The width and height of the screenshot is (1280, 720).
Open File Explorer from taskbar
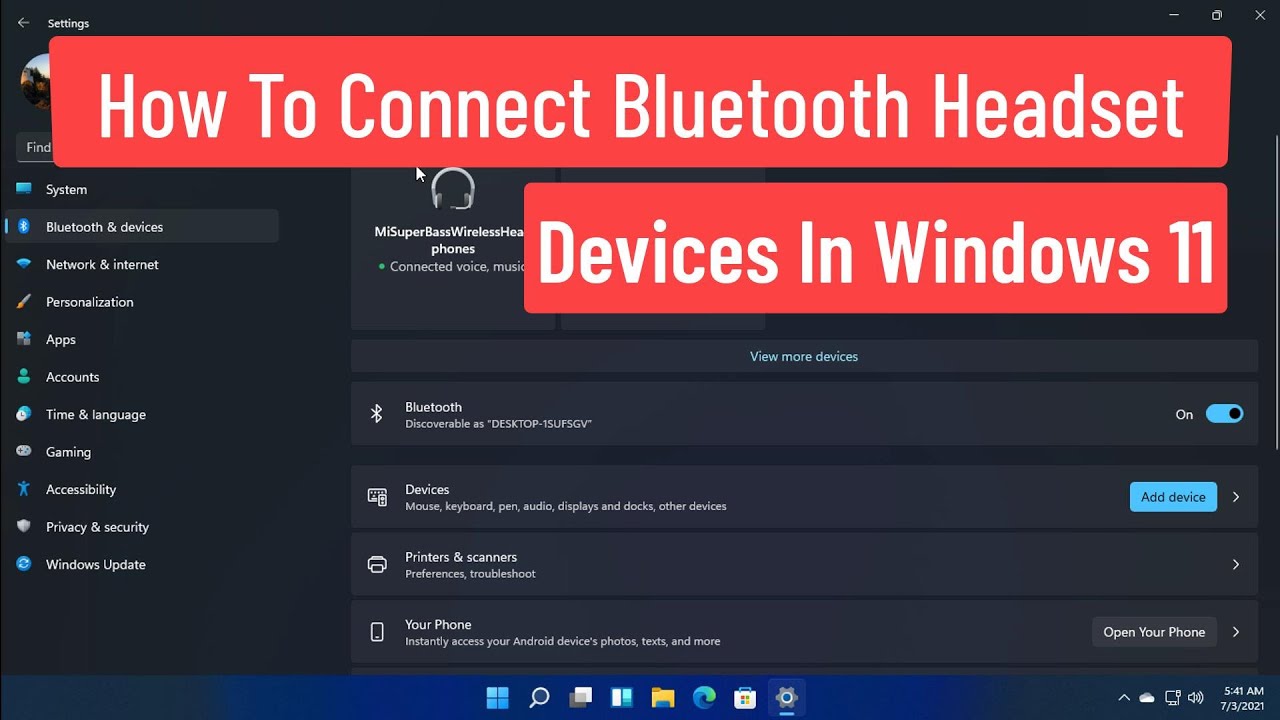click(663, 697)
